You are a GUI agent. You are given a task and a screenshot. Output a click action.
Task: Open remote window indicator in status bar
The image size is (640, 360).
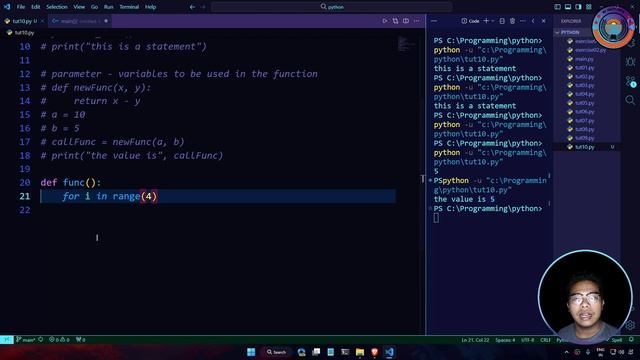pyautogui.click(x=7, y=340)
